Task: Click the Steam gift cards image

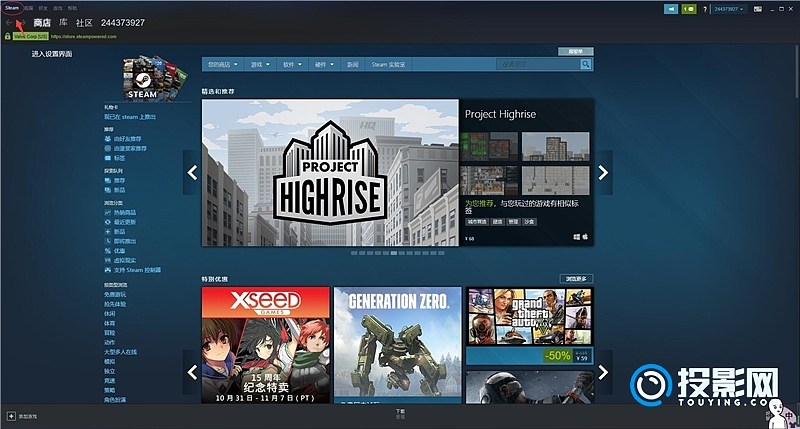Action: click(x=154, y=78)
